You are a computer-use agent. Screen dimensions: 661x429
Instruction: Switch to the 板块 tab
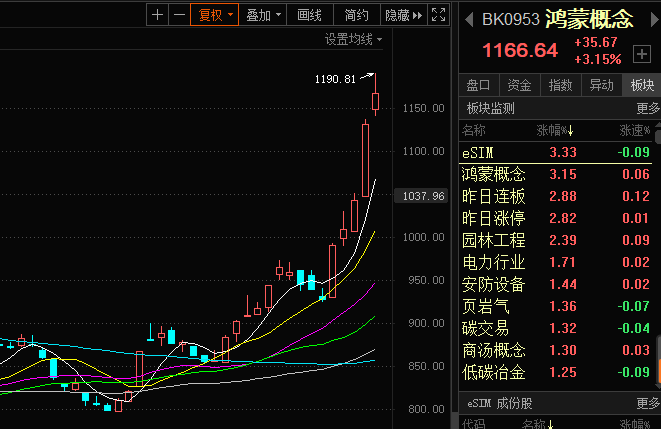pyautogui.click(x=642, y=85)
